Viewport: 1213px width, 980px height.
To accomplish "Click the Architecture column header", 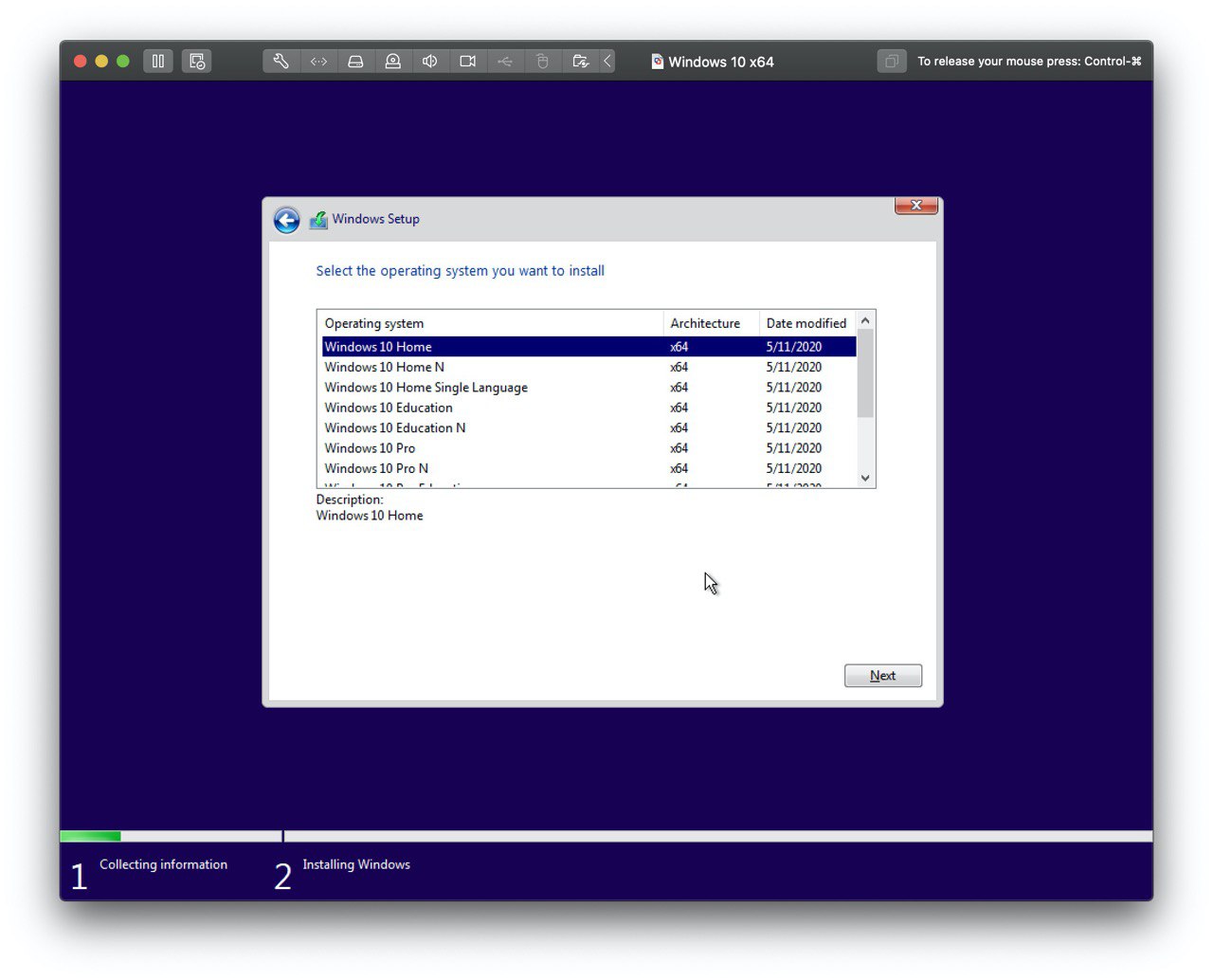I will (712, 323).
